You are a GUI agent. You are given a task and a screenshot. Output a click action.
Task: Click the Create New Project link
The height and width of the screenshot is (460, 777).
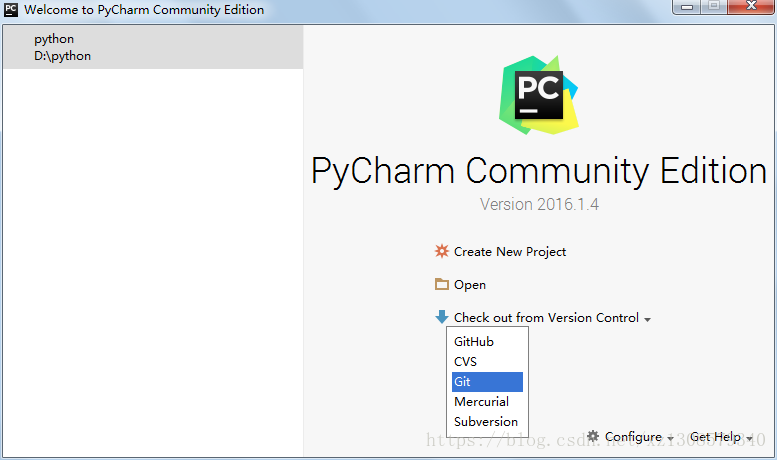(510, 252)
